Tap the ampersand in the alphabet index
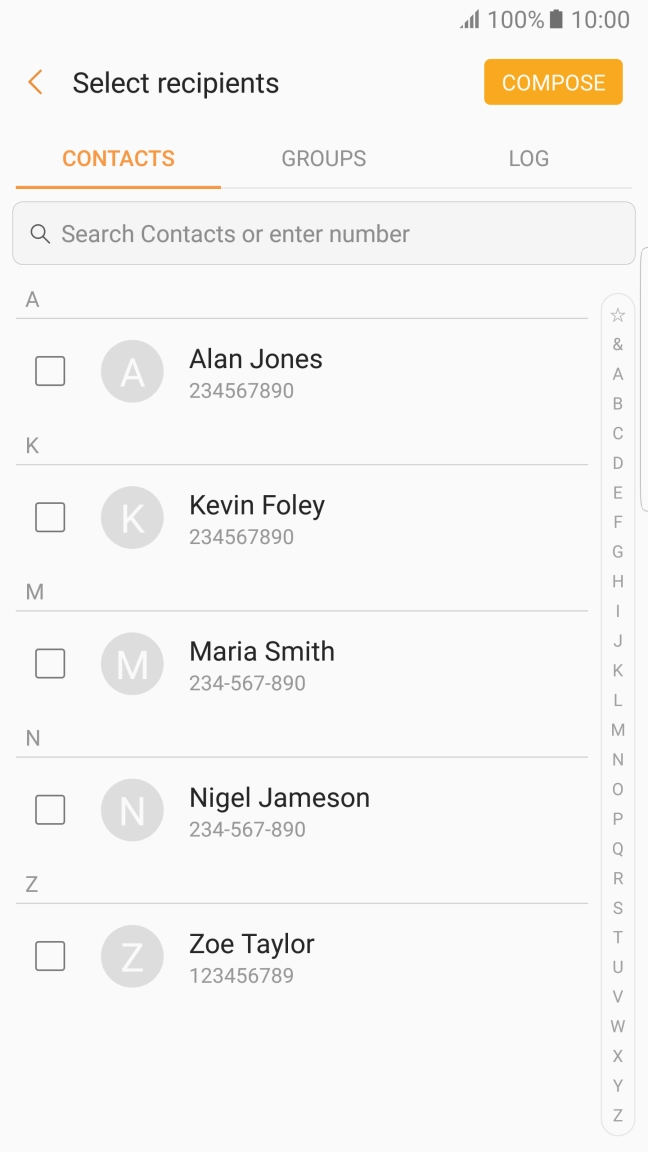648x1152 pixels. click(617, 344)
